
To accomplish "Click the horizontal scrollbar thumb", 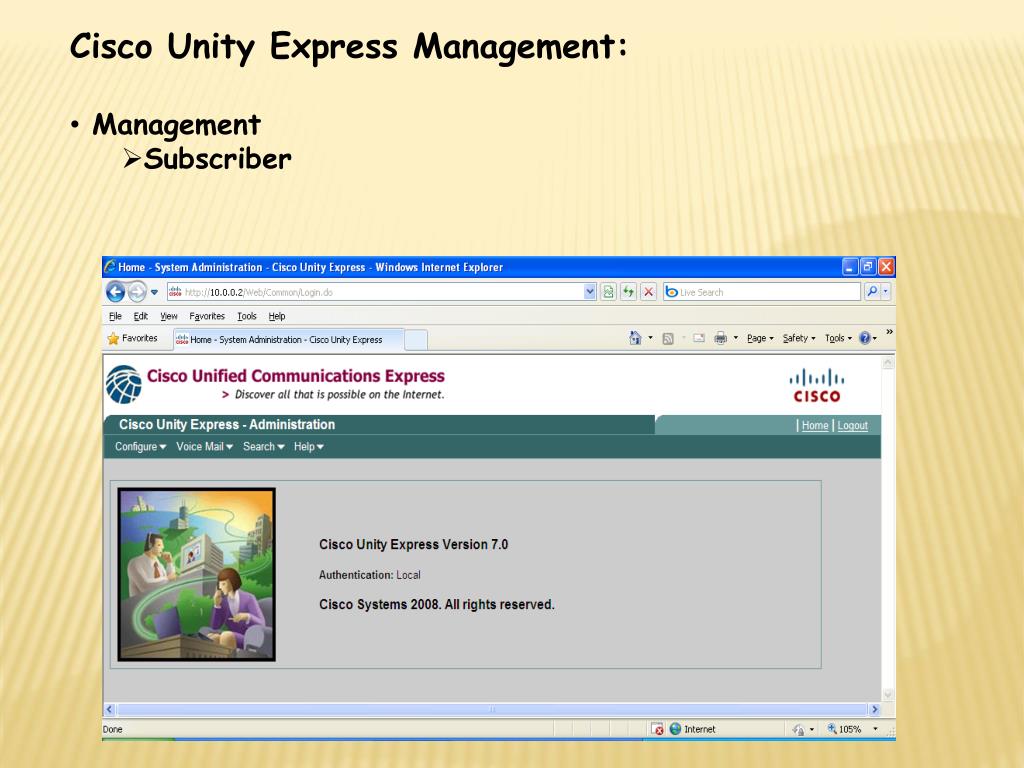I will (492, 709).
